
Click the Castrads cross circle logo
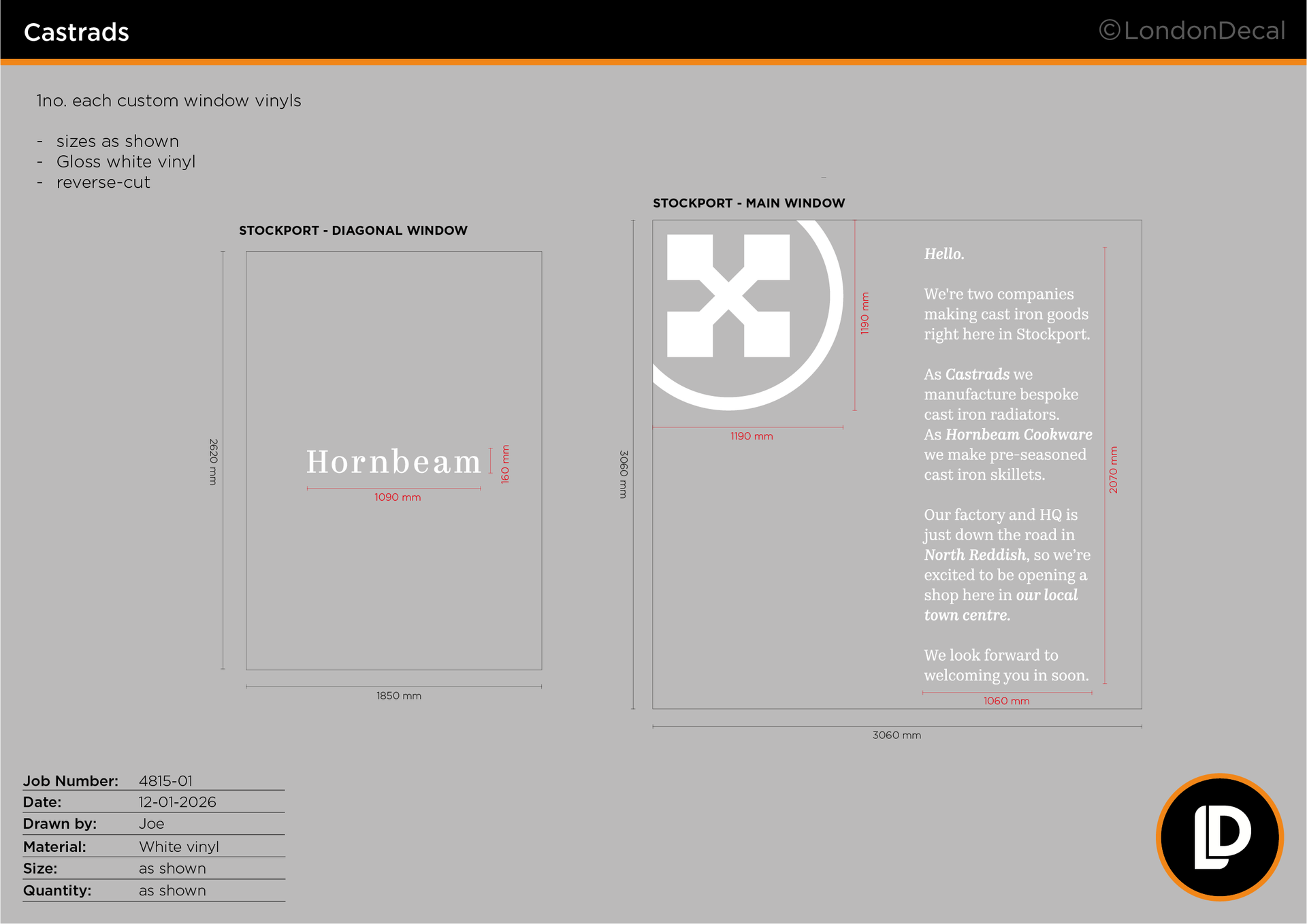pyautogui.click(x=748, y=315)
